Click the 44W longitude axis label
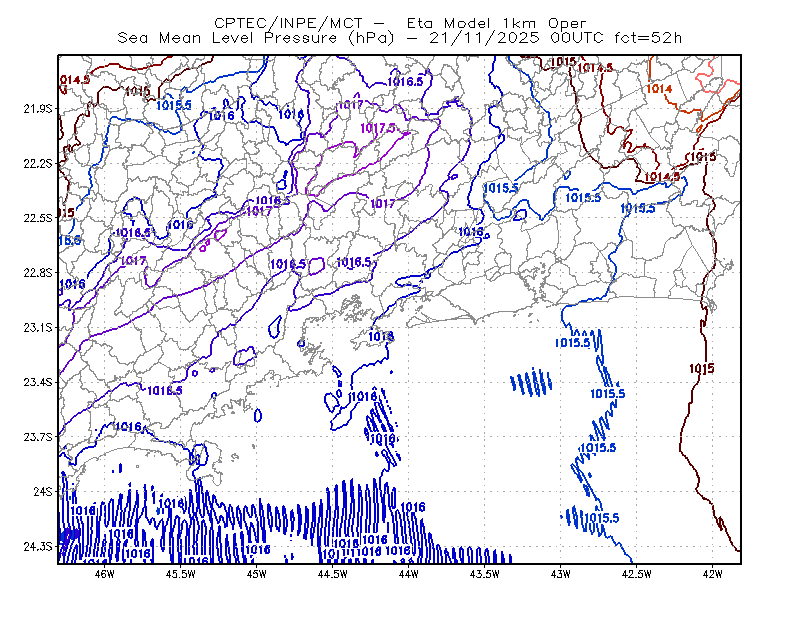This screenshot has height=618, width=800. [409, 574]
